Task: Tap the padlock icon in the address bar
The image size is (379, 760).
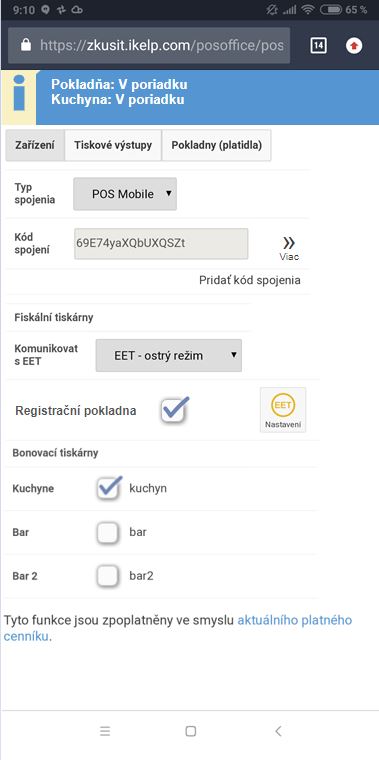Action: tap(26, 46)
